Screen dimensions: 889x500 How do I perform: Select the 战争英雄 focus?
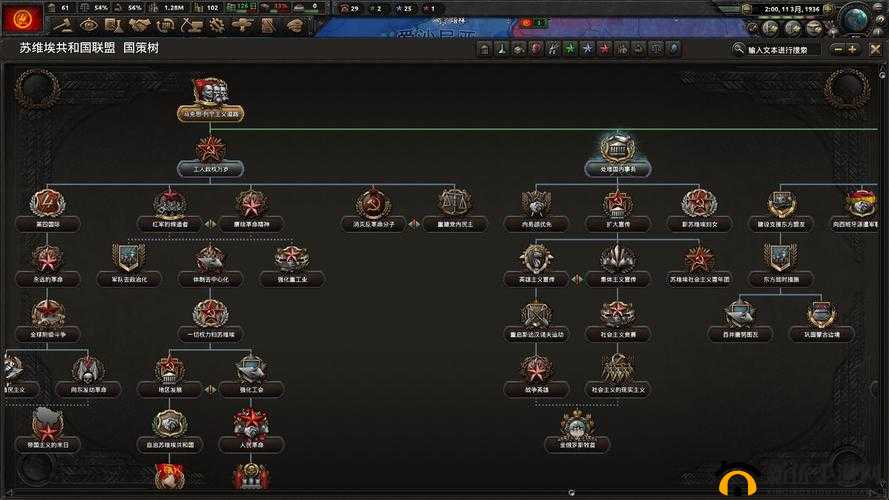tap(536, 375)
